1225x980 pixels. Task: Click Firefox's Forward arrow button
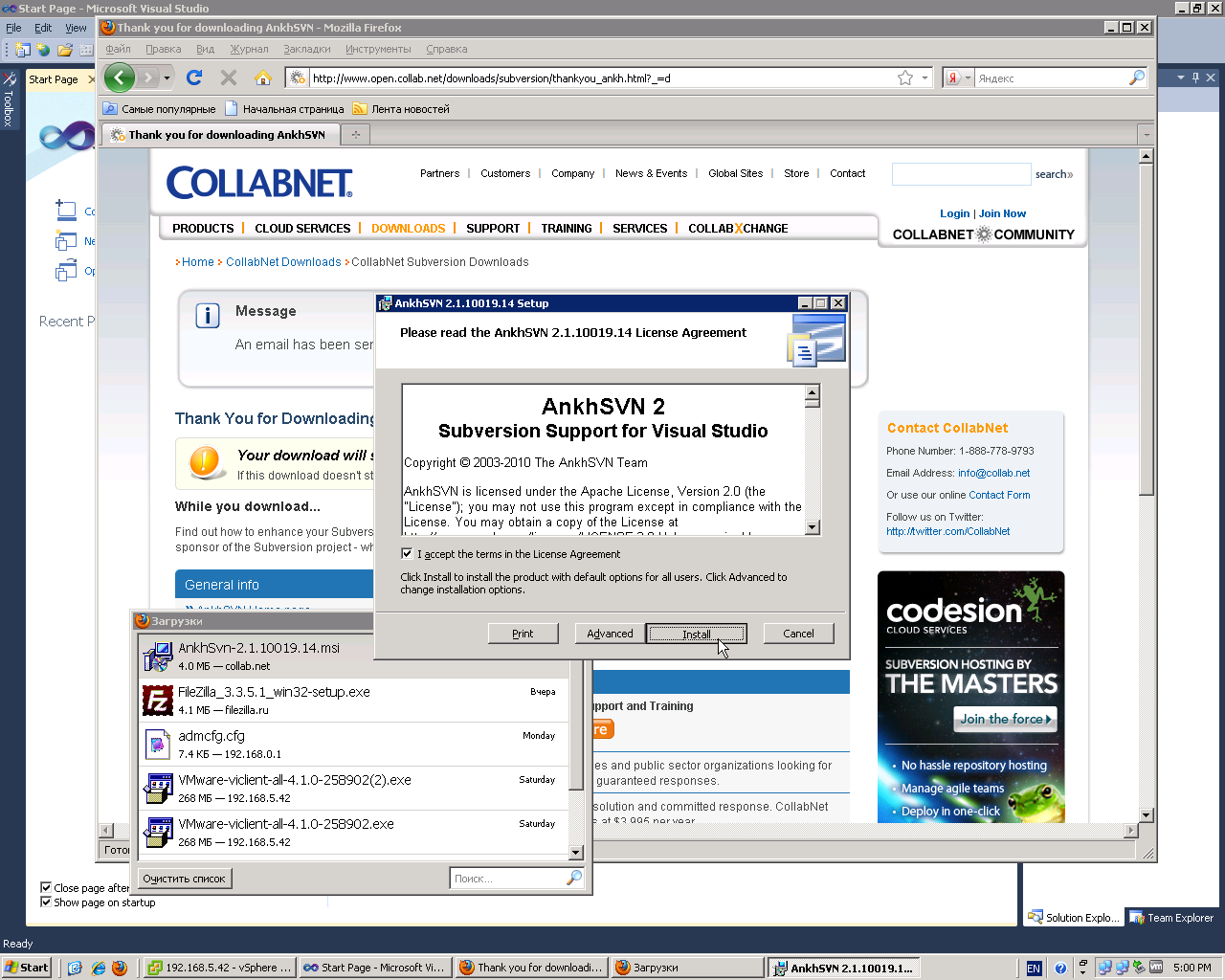tap(147, 78)
